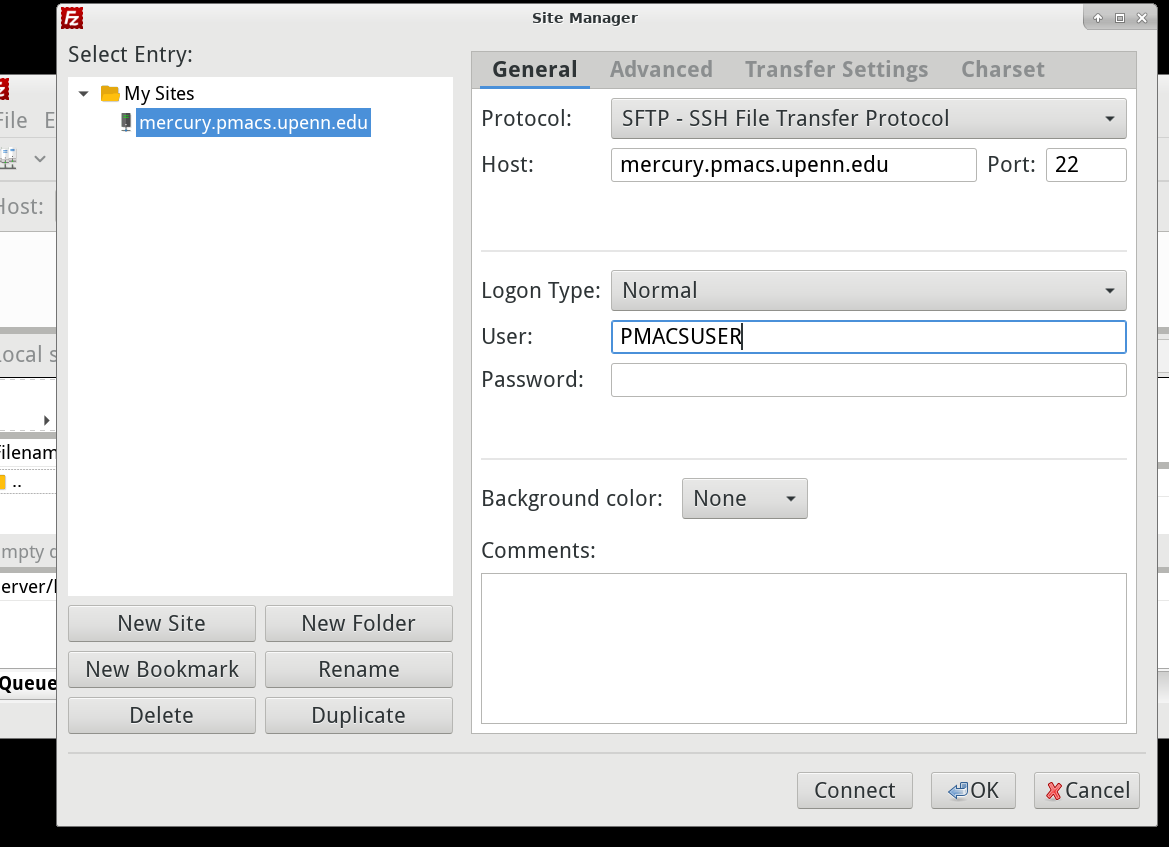Open the Site Manager chevron dropdown on the toolbar
Screen dimensions: 1169x847
point(38,158)
